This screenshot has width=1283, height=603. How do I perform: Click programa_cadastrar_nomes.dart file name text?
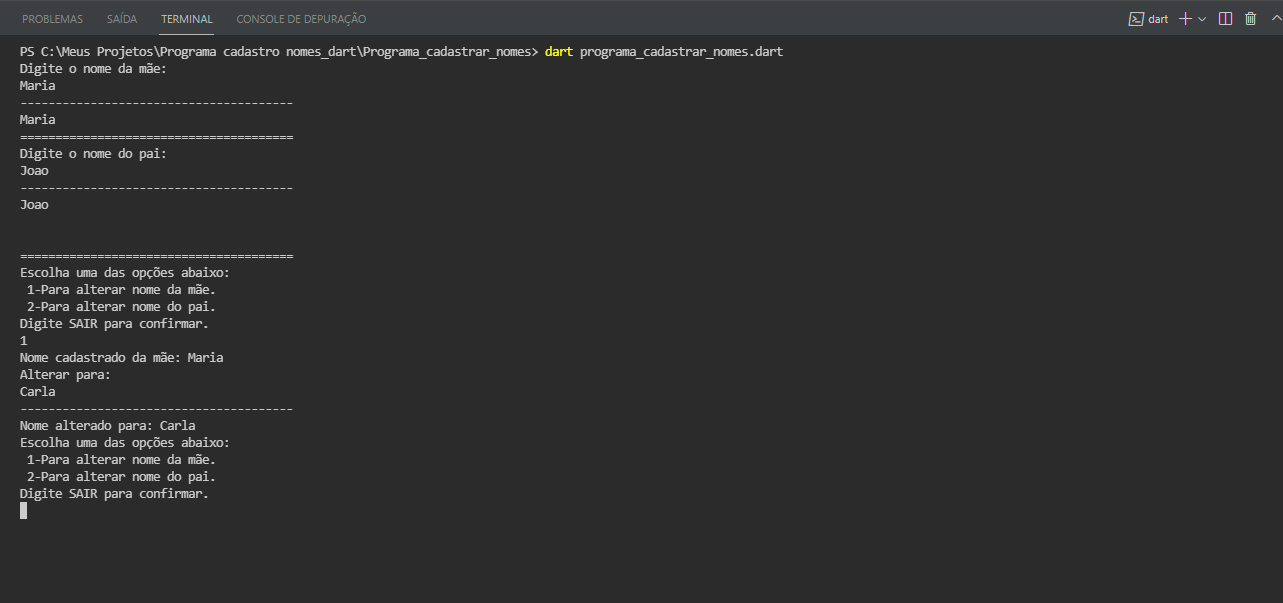pyautogui.click(x=681, y=52)
